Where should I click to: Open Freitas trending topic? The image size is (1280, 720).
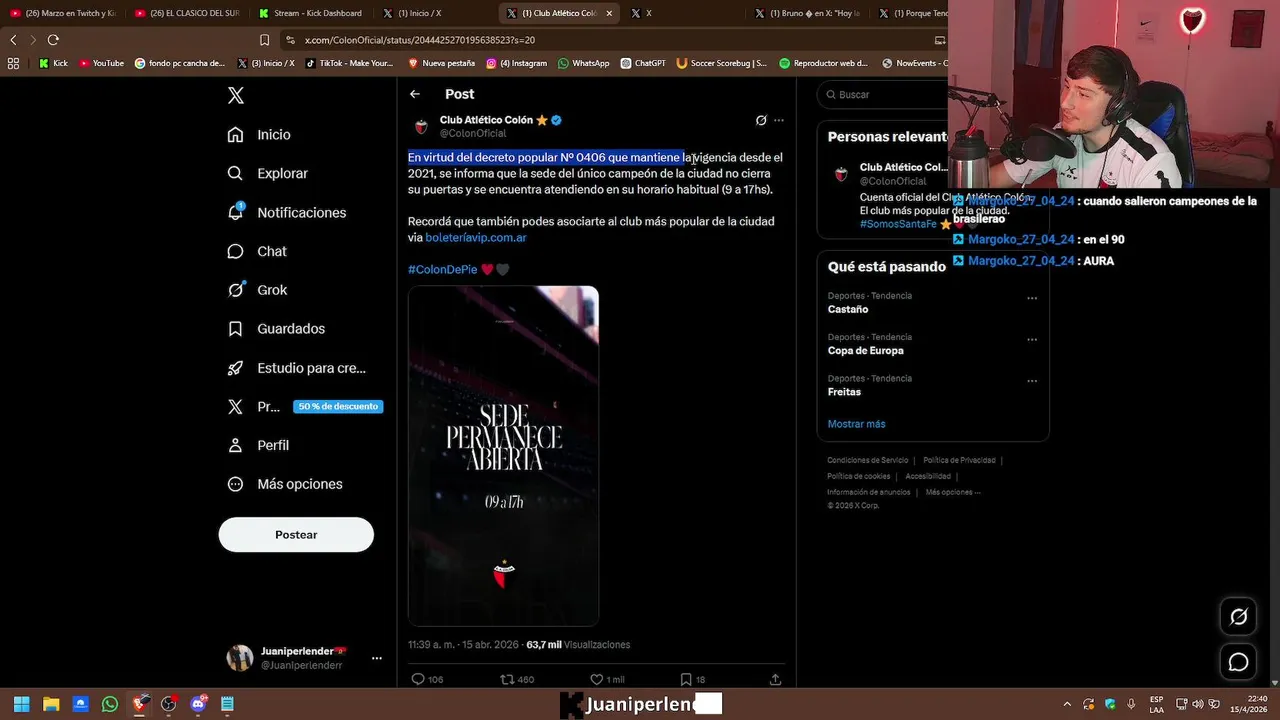click(844, 392)
